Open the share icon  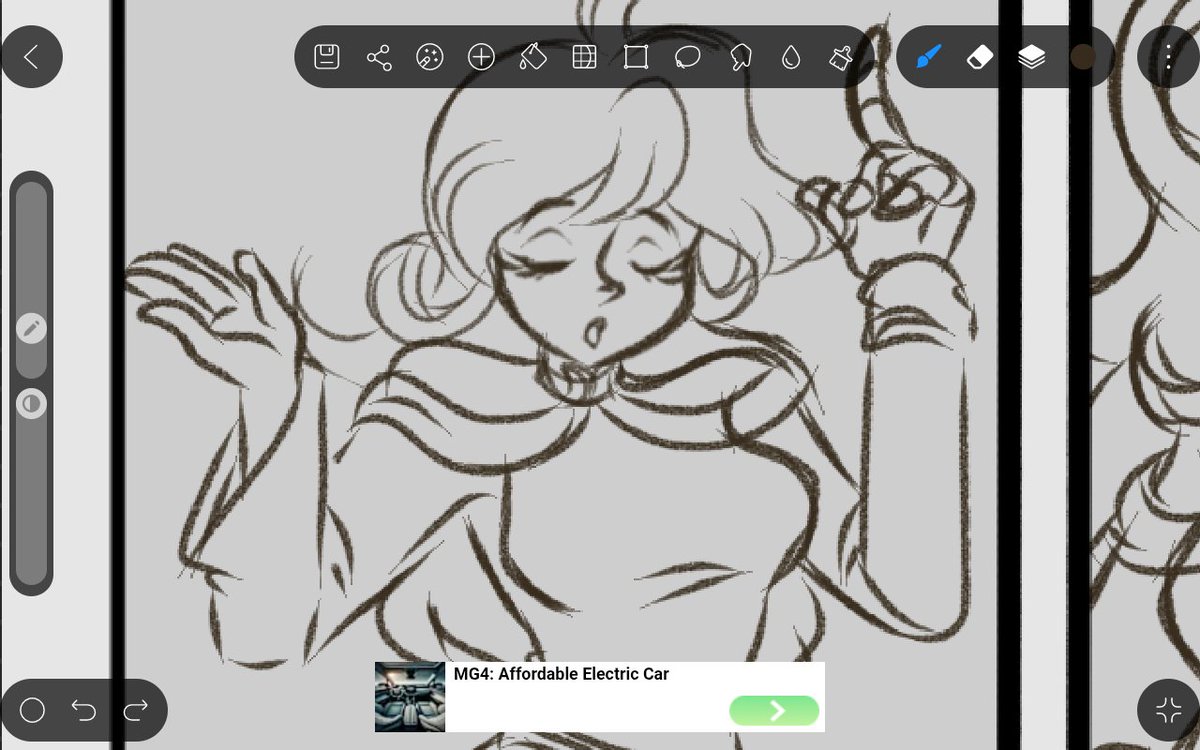379,57
